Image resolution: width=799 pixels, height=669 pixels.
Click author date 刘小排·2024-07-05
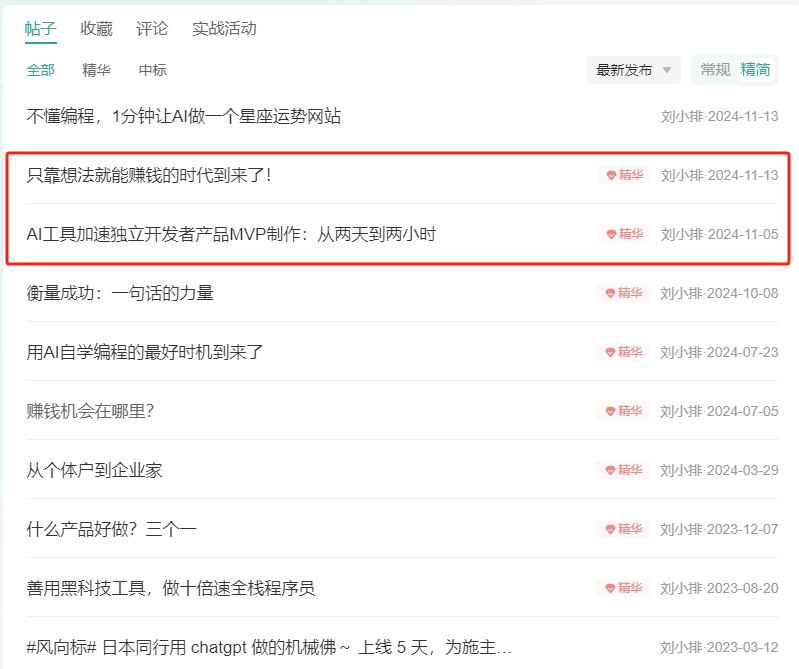point(719,411)
